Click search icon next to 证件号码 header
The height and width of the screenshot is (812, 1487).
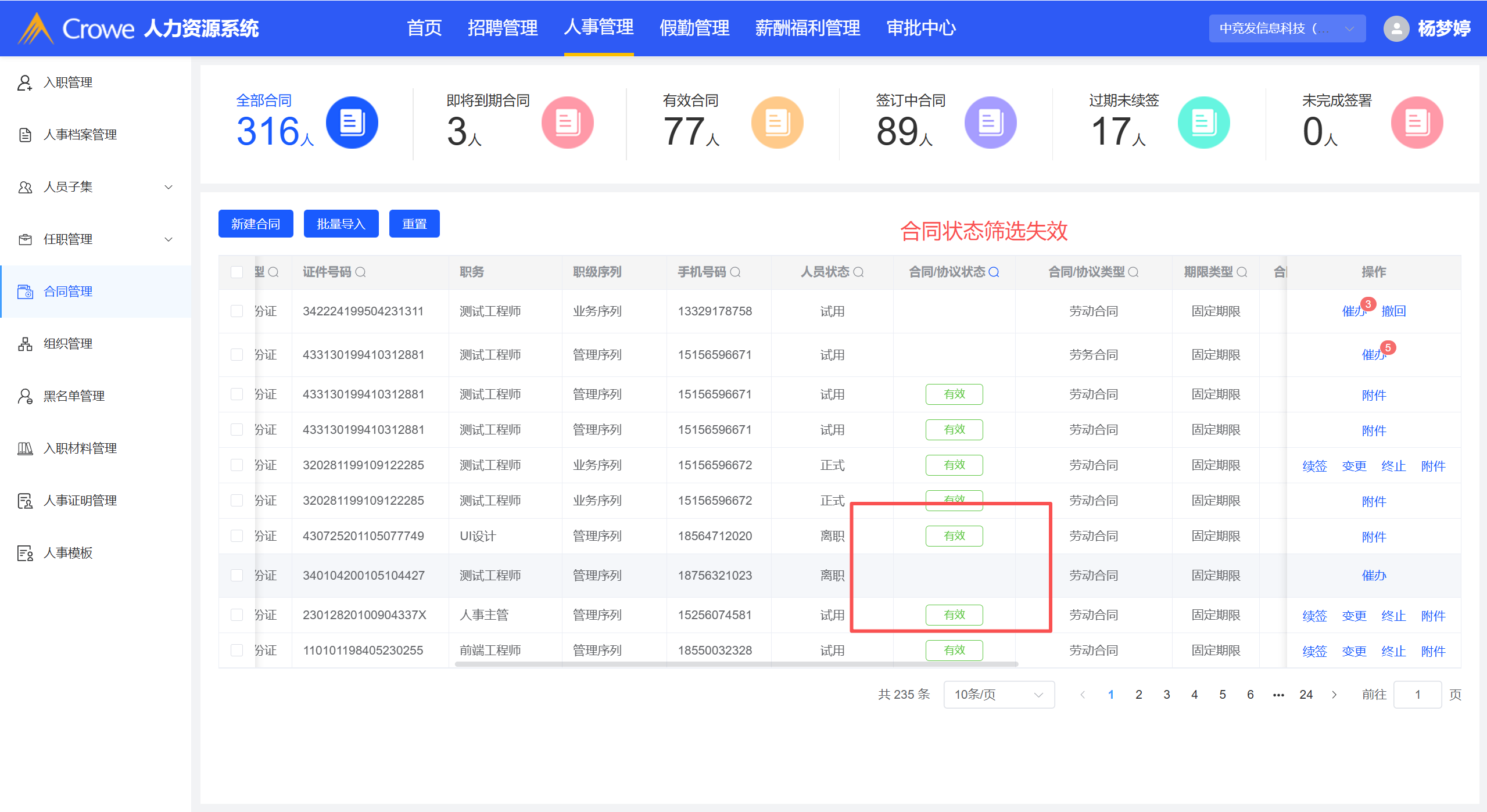coord(360,272)
